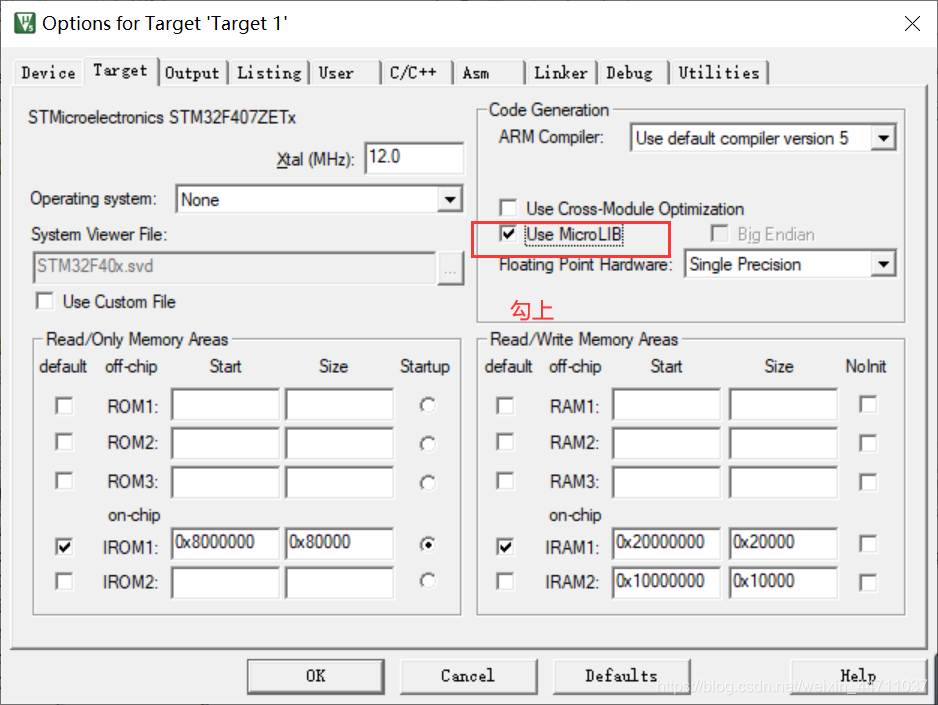Toggle Use Cross-Module Optimization checkbox
Viewport: 938px width, 705px height.
coord(508,208)
